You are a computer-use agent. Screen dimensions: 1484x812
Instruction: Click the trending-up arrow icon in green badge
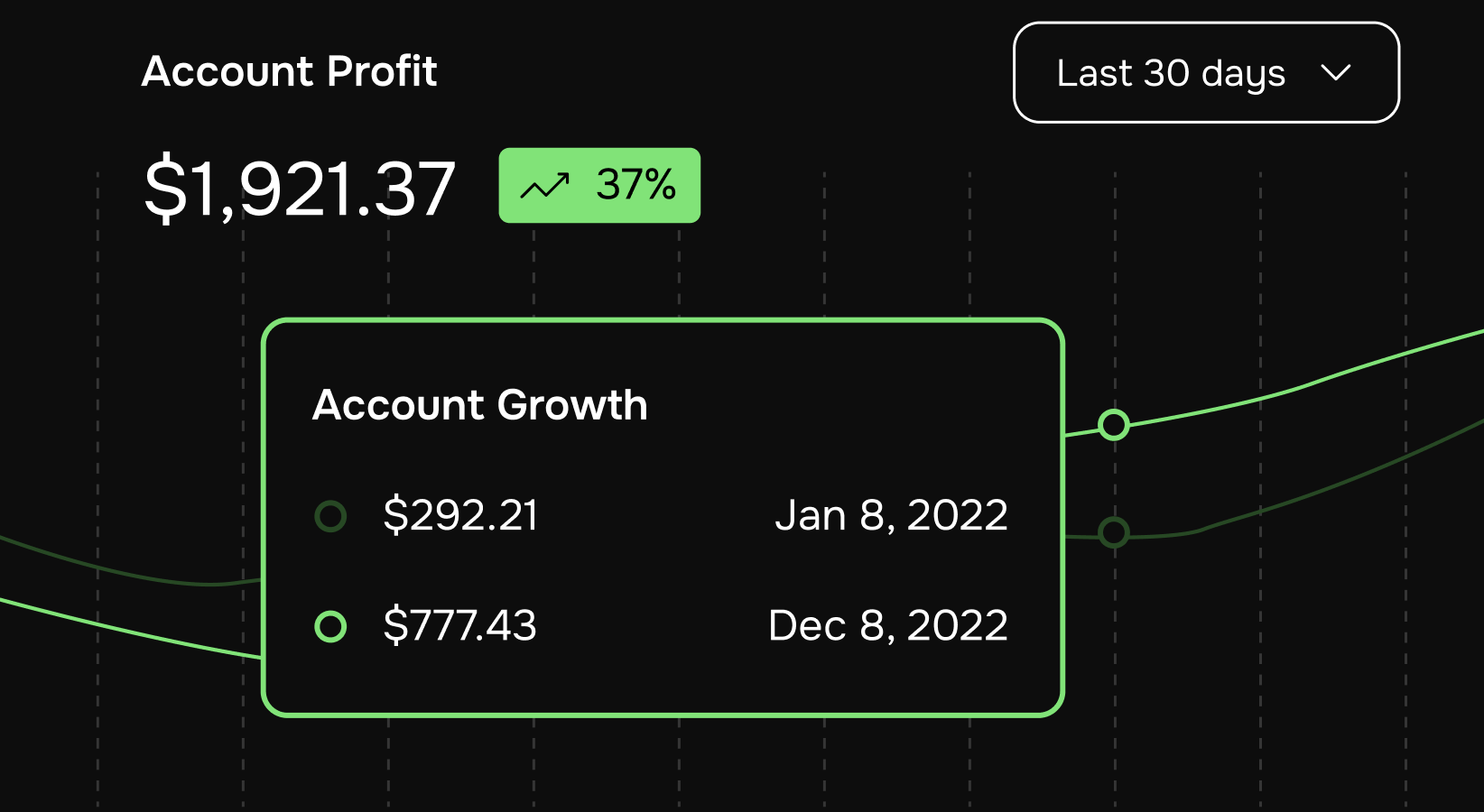(x=545, y=186)
